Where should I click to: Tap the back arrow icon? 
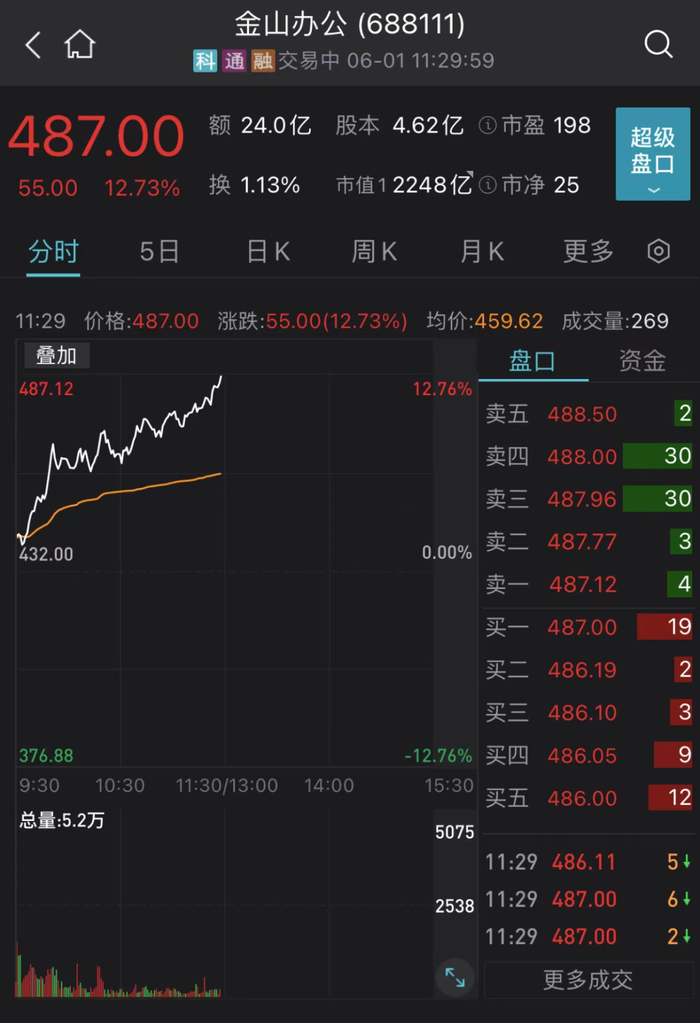tap(33, 44)
